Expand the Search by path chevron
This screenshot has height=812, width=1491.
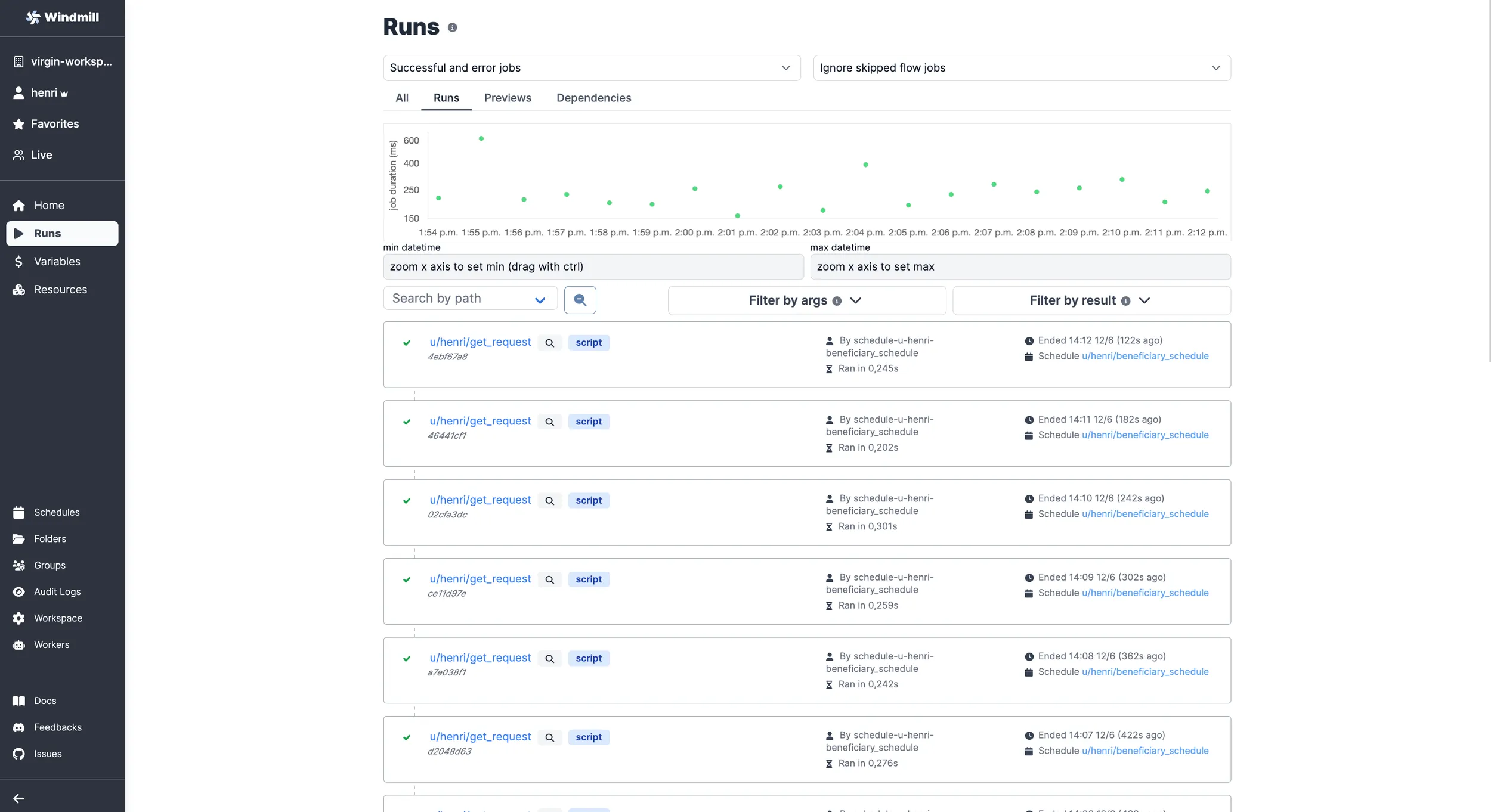tap(540, 300)
